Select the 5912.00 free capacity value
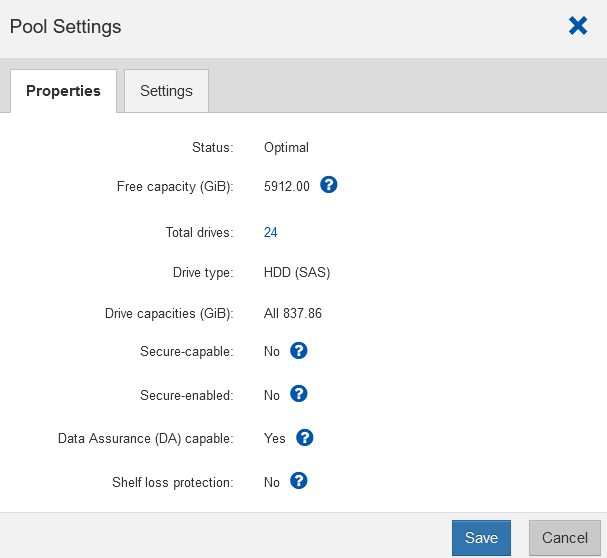This screenshot has height=558, width=607. (x=287, y=186)
